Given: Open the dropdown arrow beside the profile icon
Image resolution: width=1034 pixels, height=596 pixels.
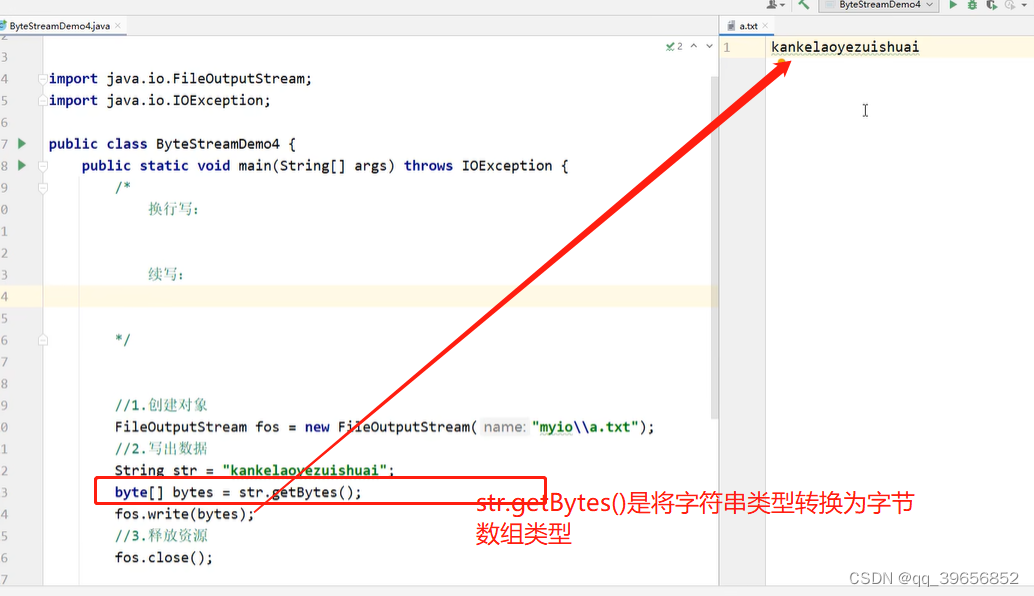Looking at the screenshot, I should 783,6.
